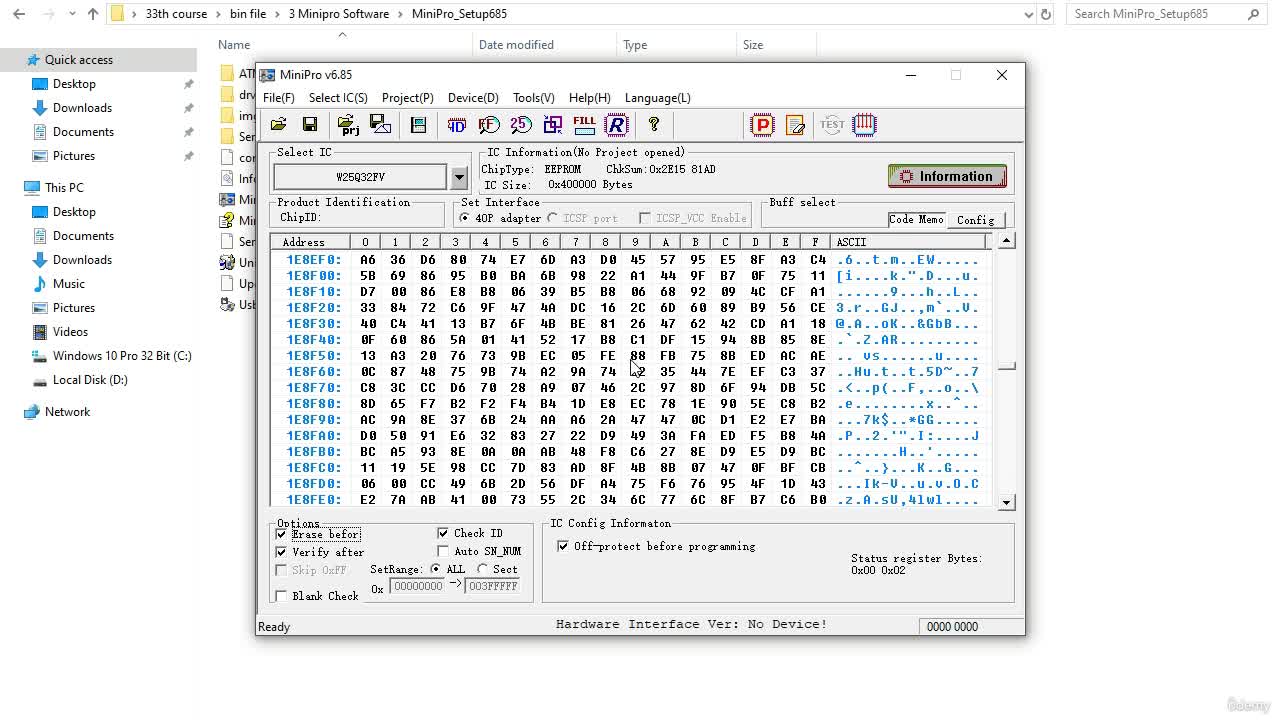This screenshot has width=1280, height=720.
Task: Open project (prj) toolbar icon
Action: (x=349, y=125)
